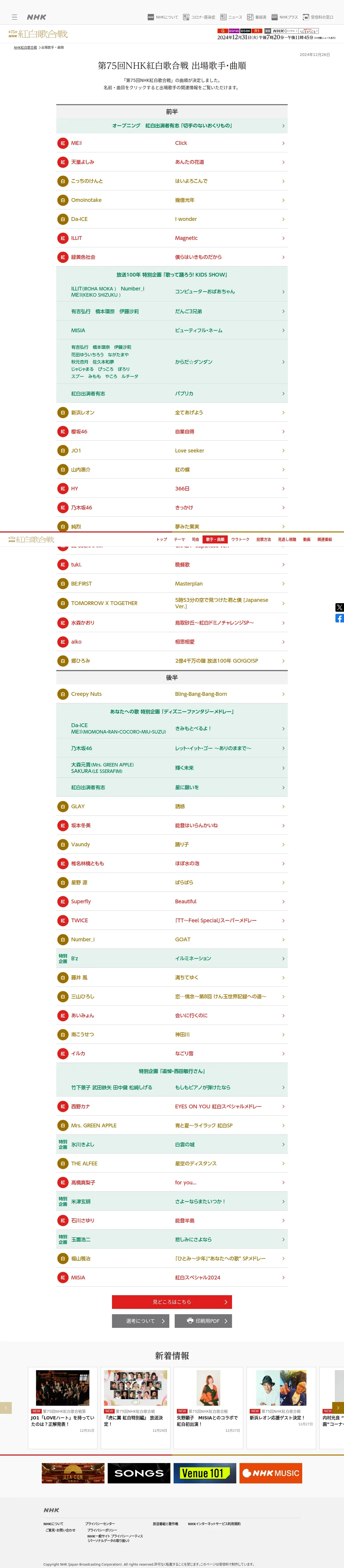
Task: Open the 矢野顕子 MISIA news card
Action: point(208,1408)
